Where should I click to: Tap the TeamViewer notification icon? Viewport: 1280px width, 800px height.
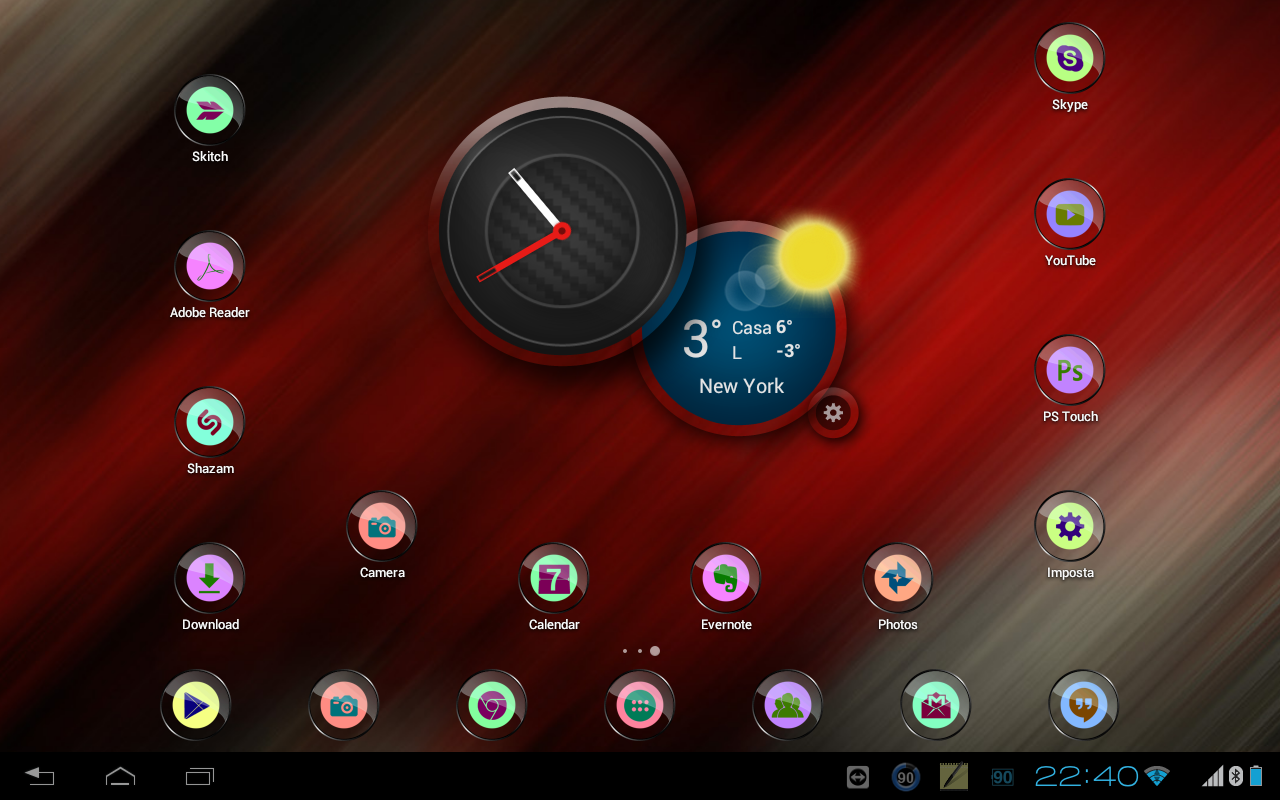(858, 777)
